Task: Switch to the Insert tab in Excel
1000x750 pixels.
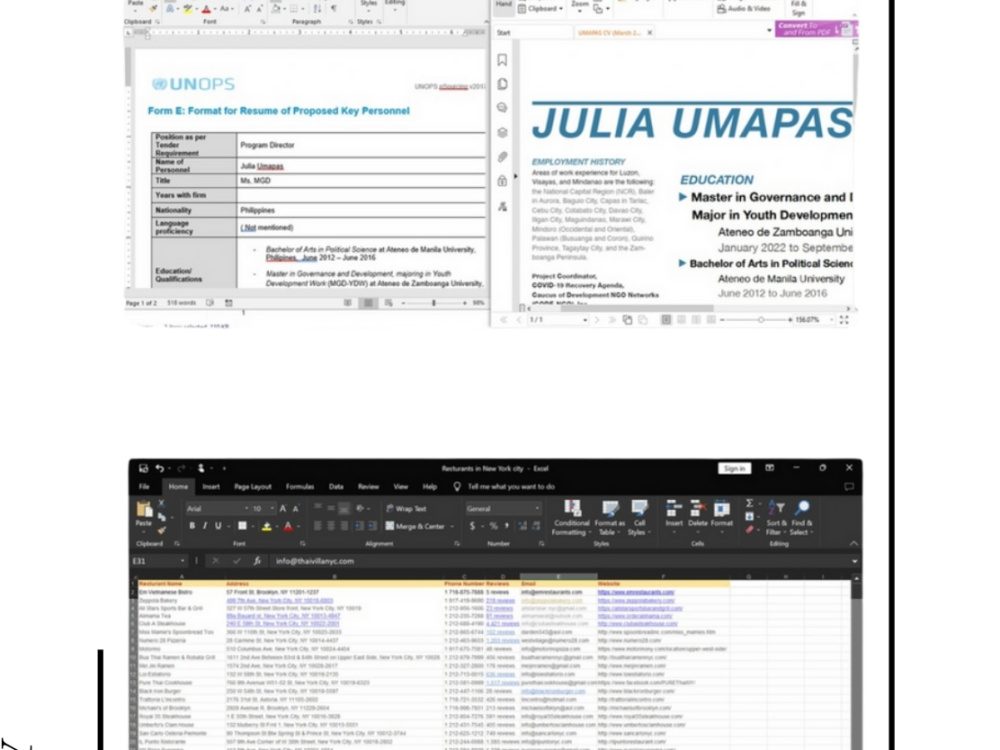Action: (x=211, y=487)
